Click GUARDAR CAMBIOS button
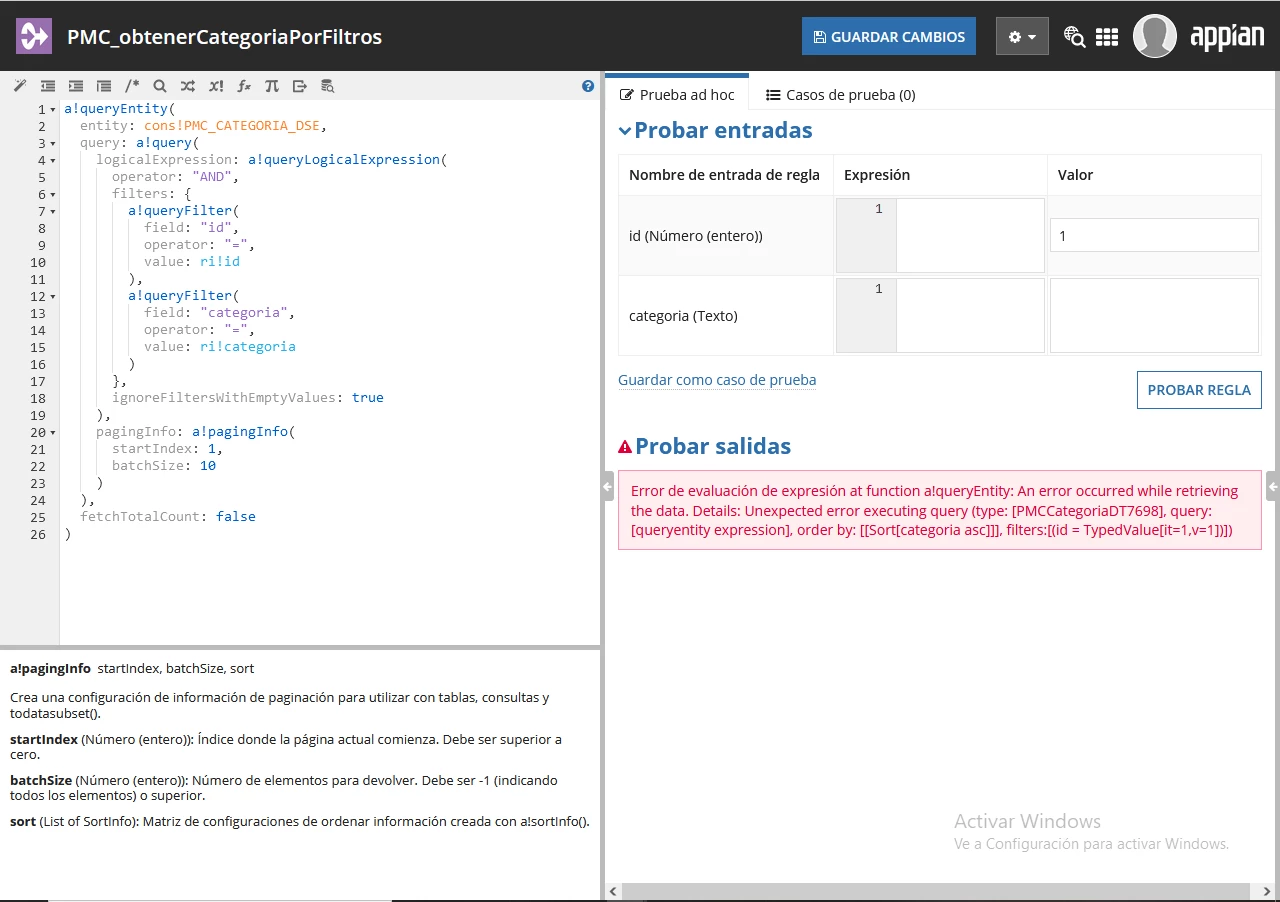The height and width of the screenshot is (902, 1280). (889, 37)
